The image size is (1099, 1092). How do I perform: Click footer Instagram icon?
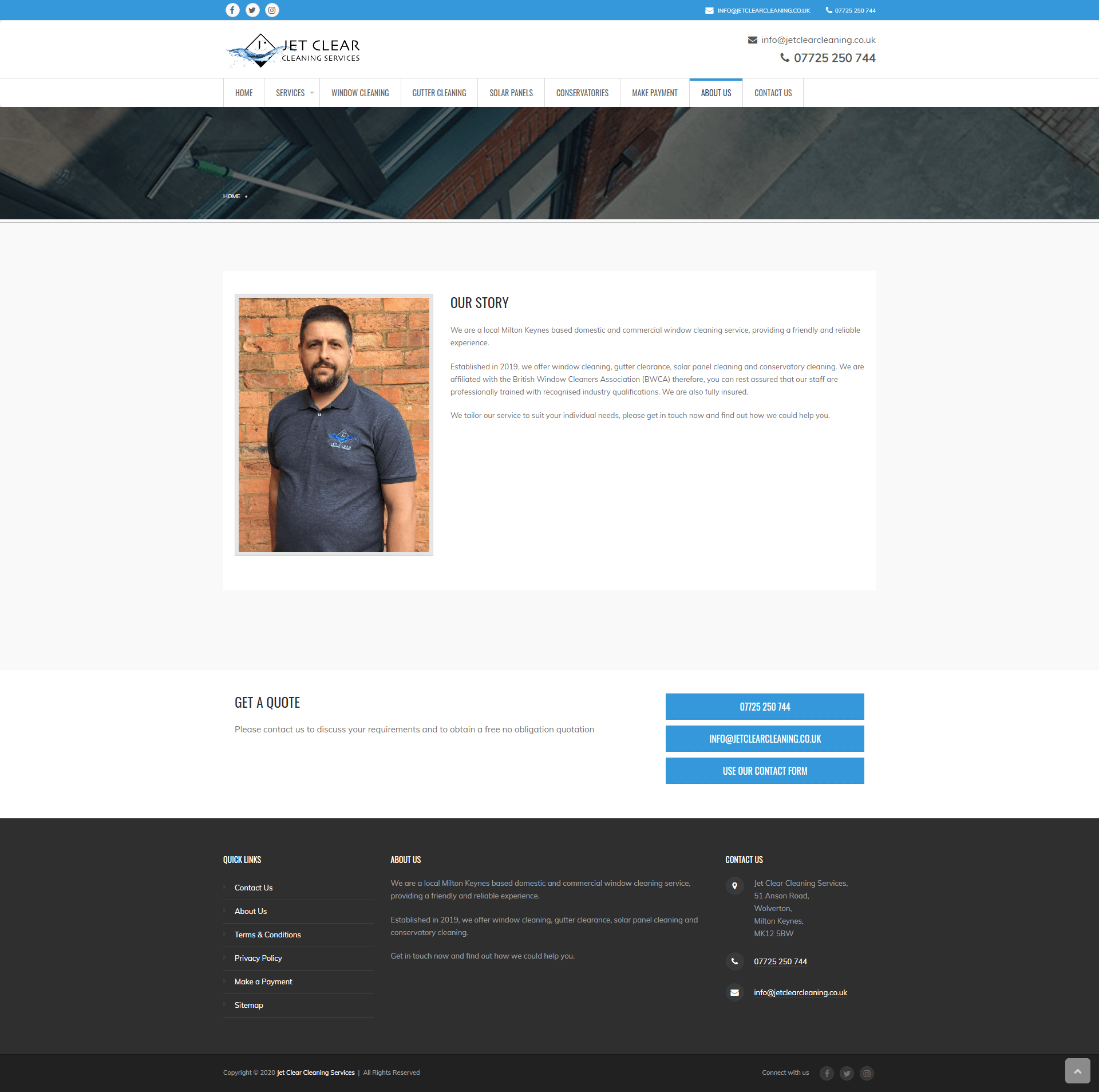(x=867, y=1073)
